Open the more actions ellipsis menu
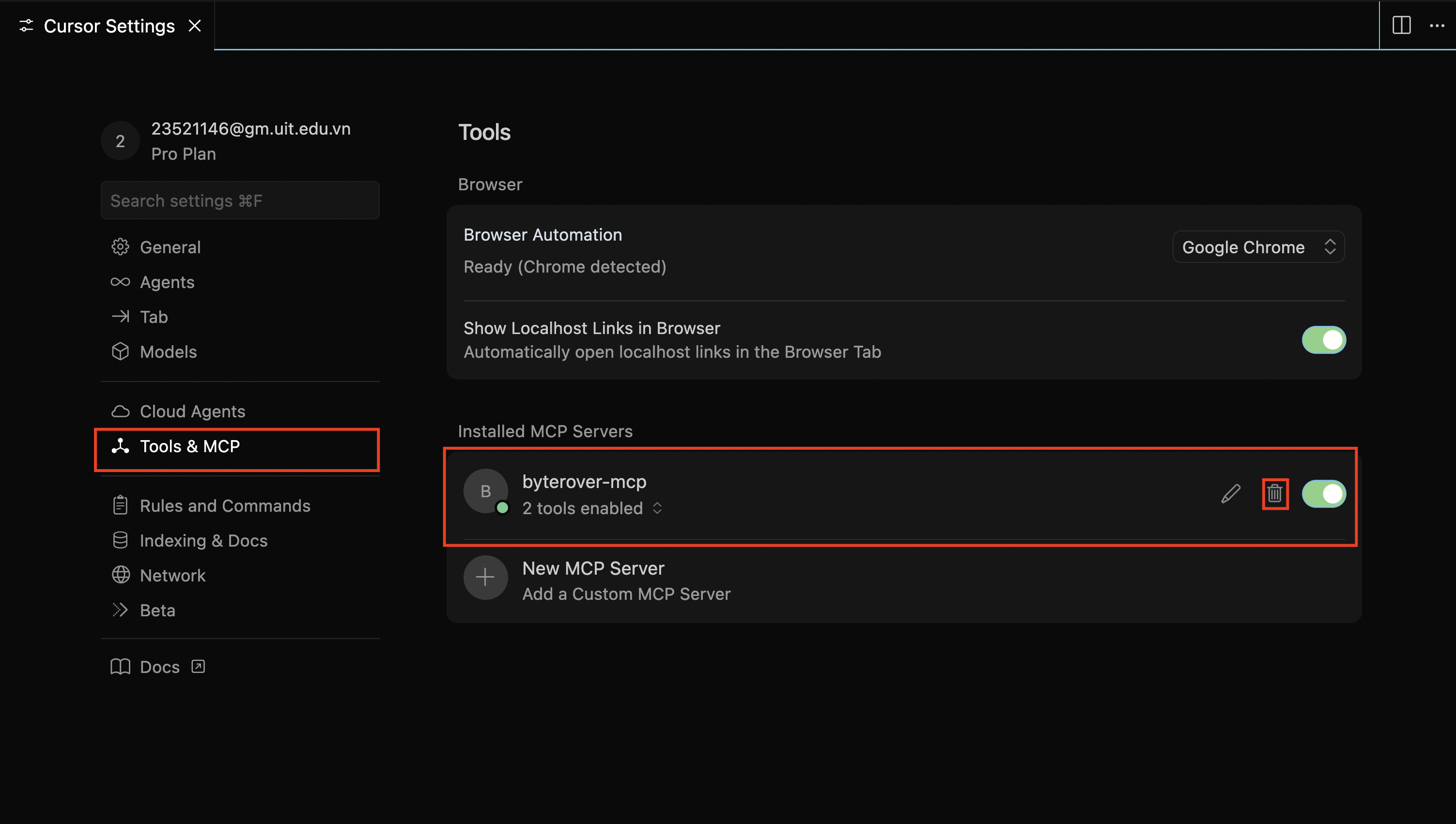Image resolution: width=1456 pixels, height=824 pixels. coord(1438,26)
